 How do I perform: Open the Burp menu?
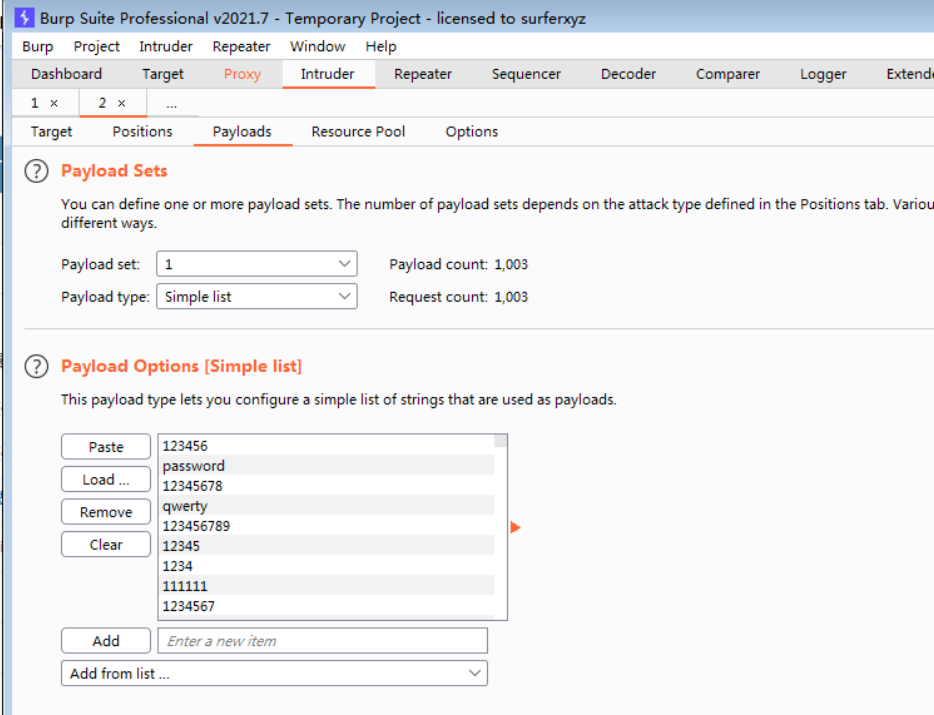38,46
